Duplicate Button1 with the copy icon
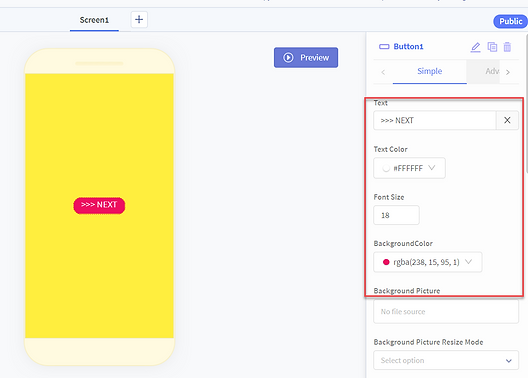 tap(492, 47)
